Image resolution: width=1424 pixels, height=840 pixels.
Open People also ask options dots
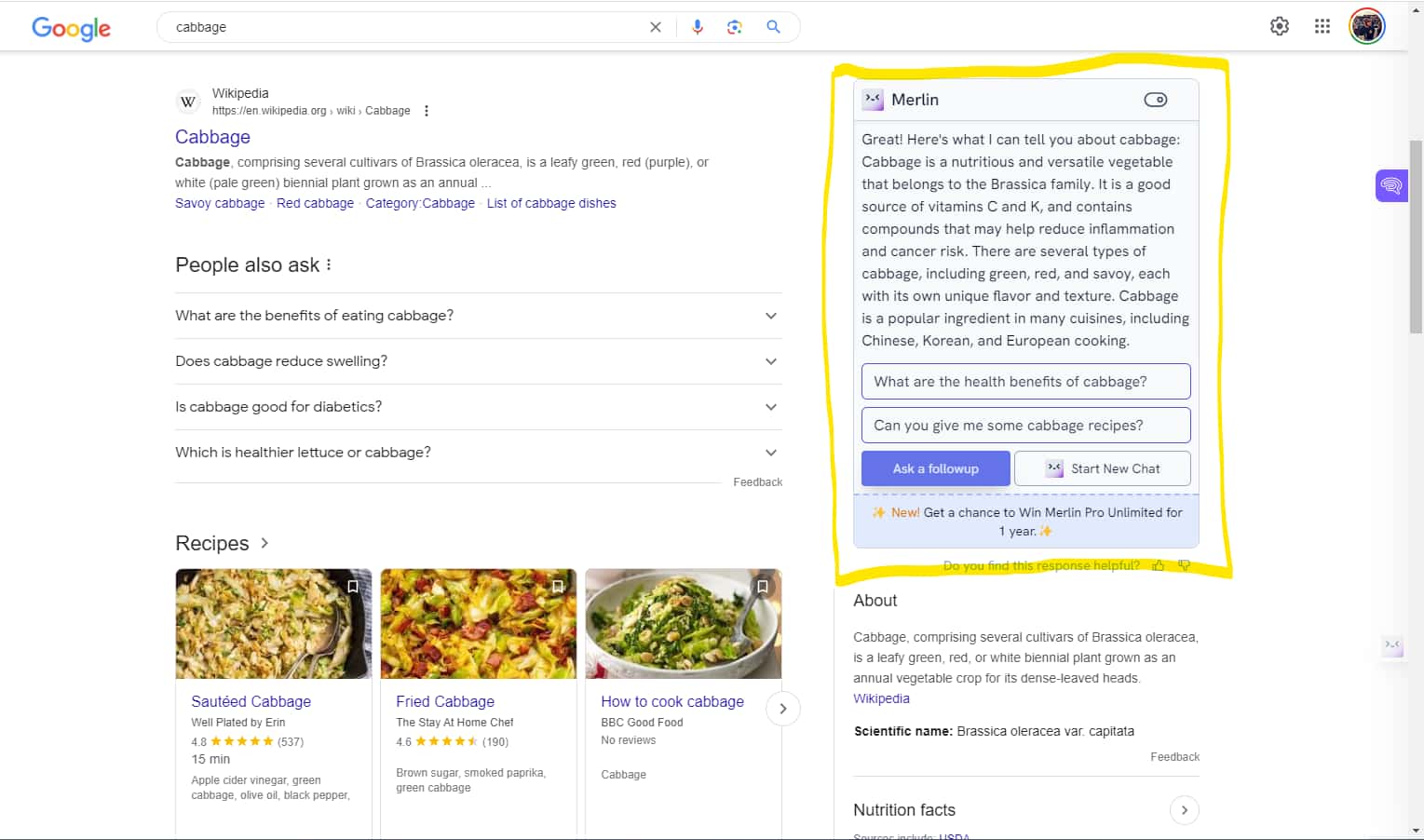coord(329,264)
